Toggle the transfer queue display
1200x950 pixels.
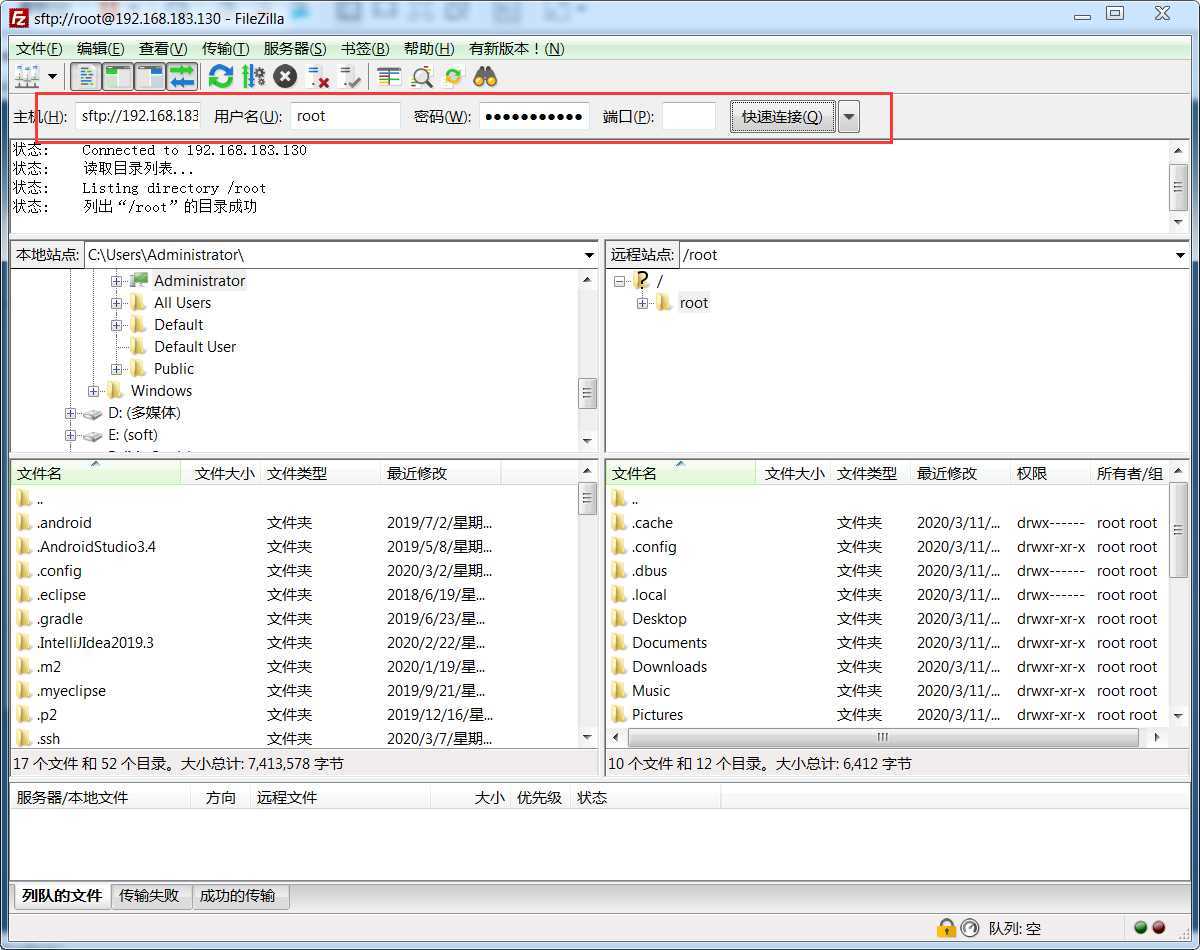[182, 77]
